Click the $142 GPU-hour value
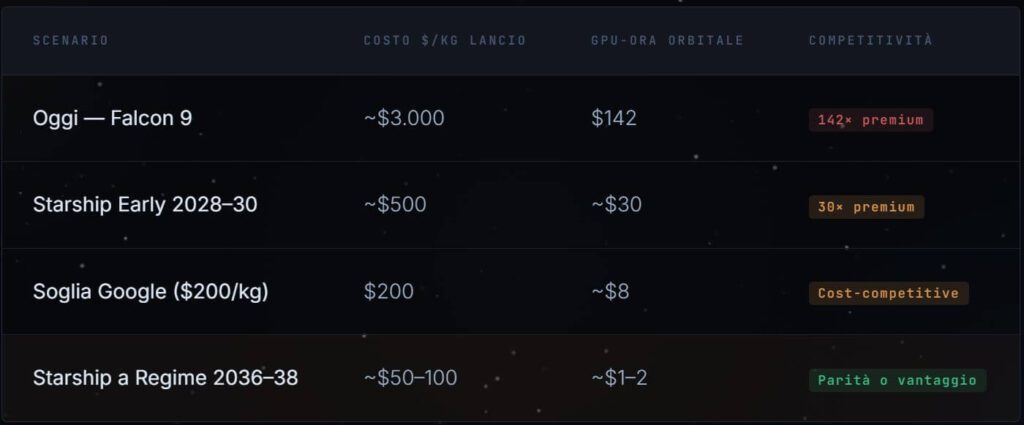Screen dimensions: 1024x425 613,118
